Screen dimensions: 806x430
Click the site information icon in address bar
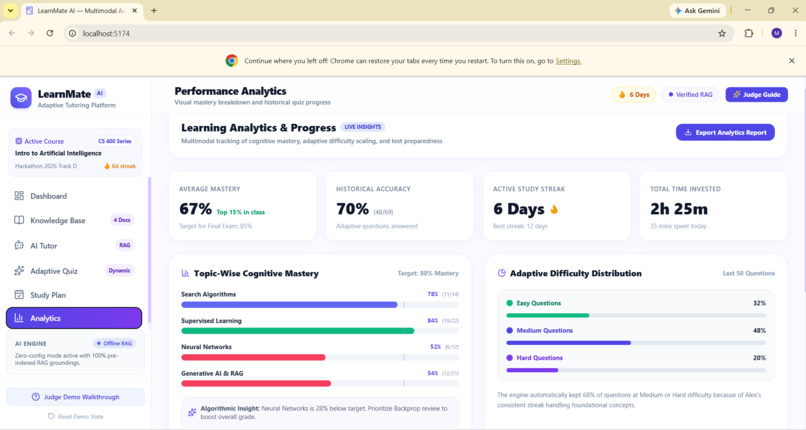(x=72, y=33)
